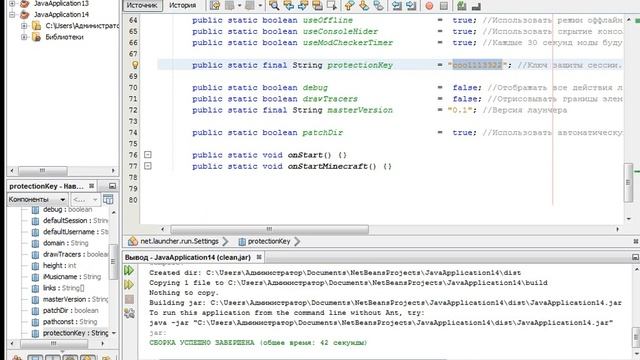Select debug : boolean in navigator
Viewport: 640px width, 360px height.
(x=67, y=209)
